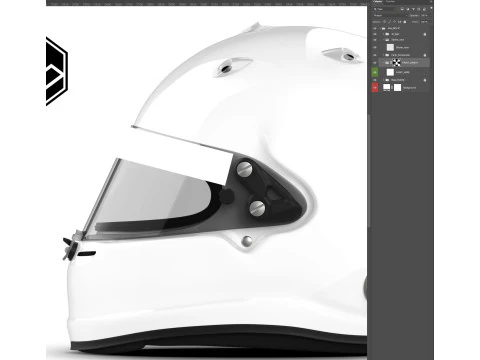Expand the selected masked group folder
The height and width of the screenshot is (360, 480).
click(x=383, y=63)
